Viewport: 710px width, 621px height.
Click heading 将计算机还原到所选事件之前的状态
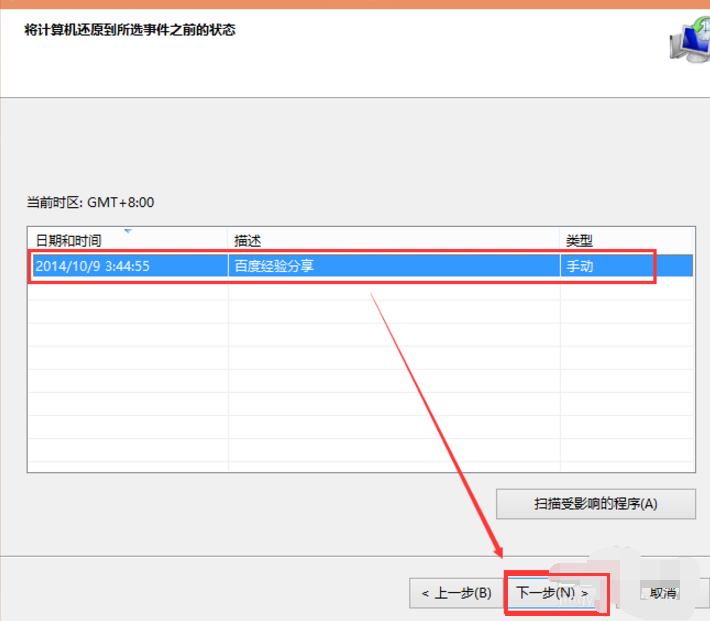131,30
